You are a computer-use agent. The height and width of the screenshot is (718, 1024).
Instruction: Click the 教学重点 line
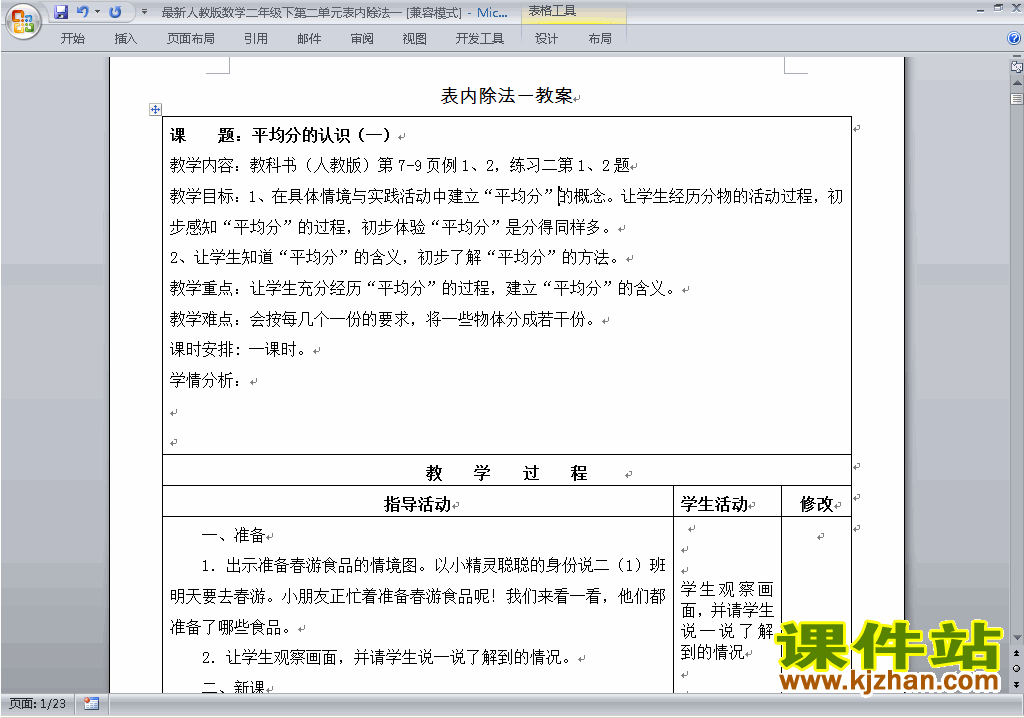click(x=422, y=288)
